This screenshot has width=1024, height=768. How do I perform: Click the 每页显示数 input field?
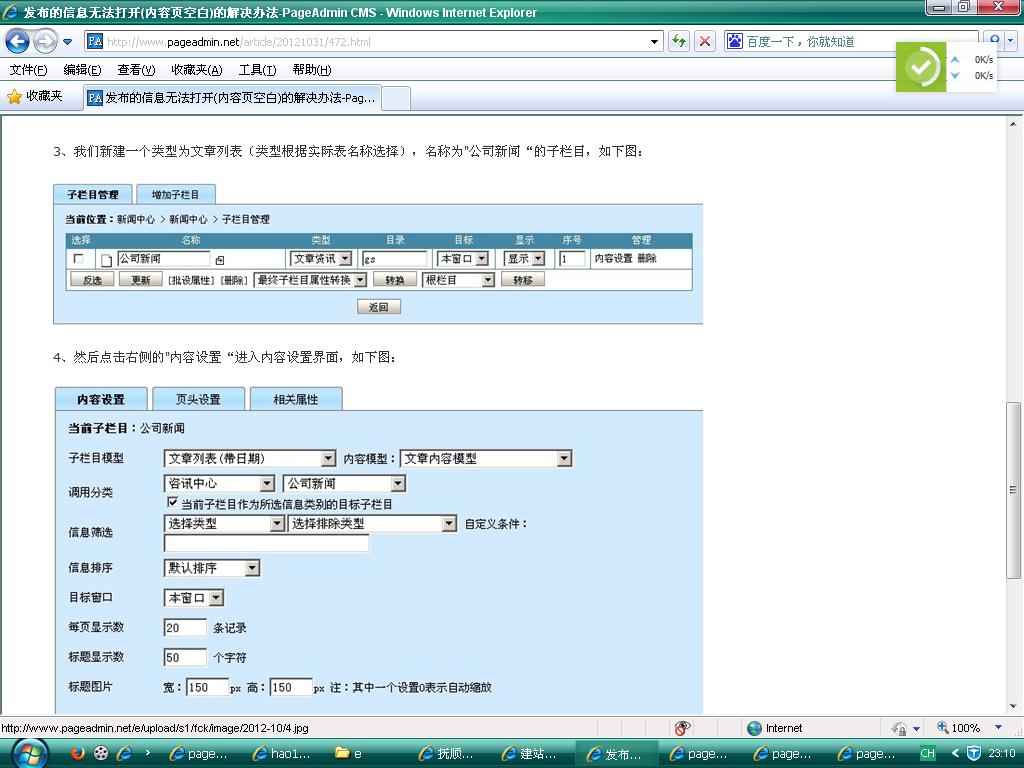tap(185, 628)
